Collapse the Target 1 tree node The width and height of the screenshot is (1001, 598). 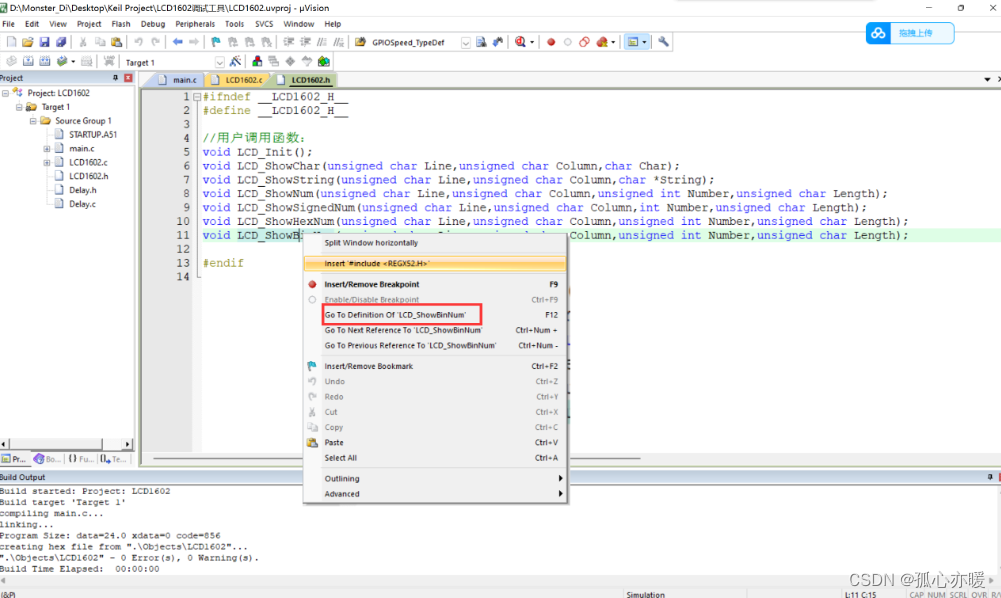(x=19, y=107)
